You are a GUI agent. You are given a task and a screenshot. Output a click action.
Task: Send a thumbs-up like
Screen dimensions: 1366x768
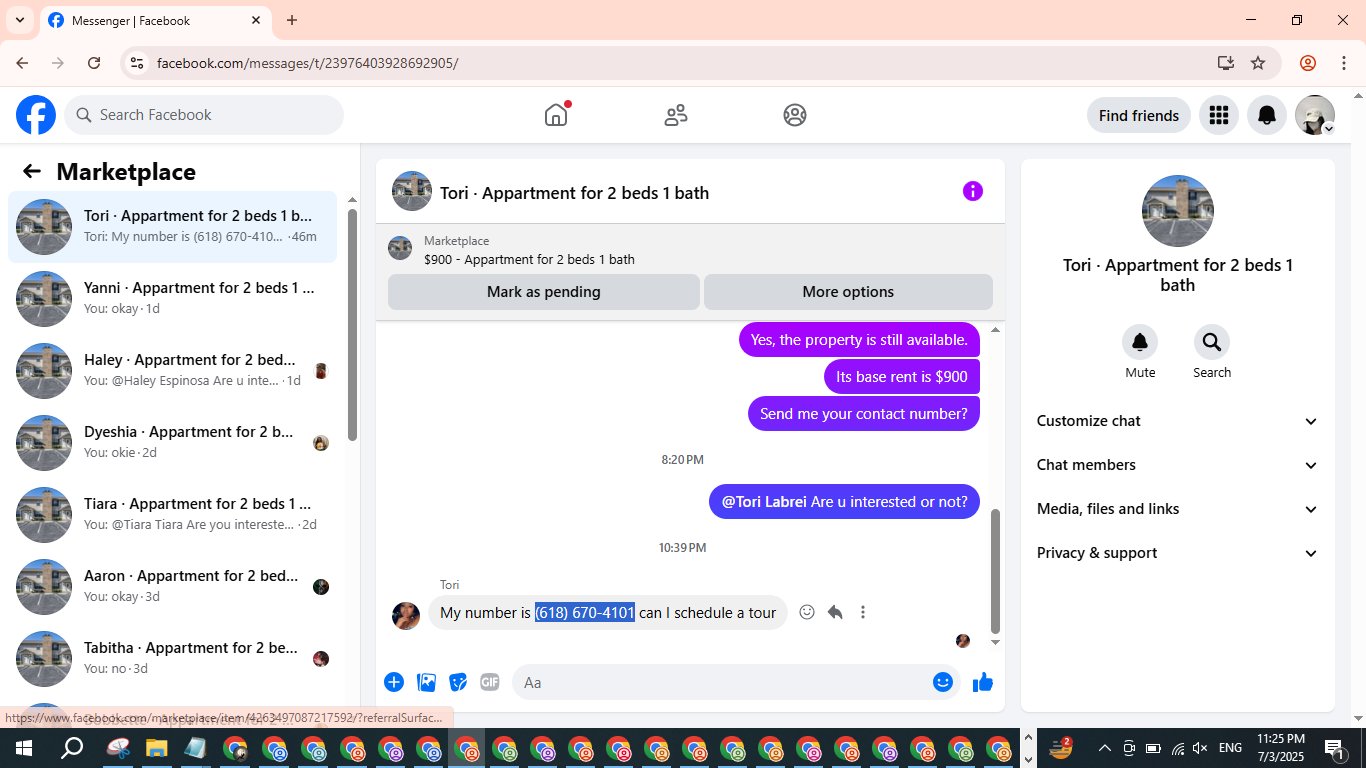[983, 682]
